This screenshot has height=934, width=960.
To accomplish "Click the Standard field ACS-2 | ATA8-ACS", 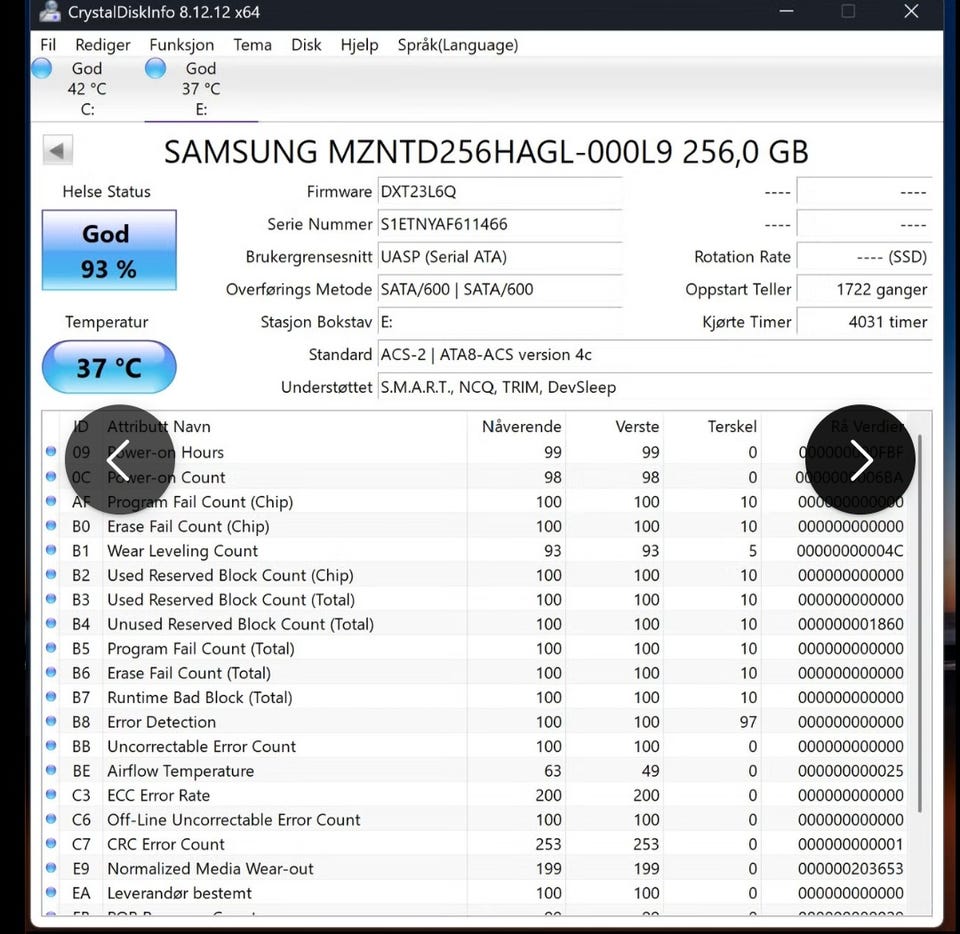I will coord(654,354).
